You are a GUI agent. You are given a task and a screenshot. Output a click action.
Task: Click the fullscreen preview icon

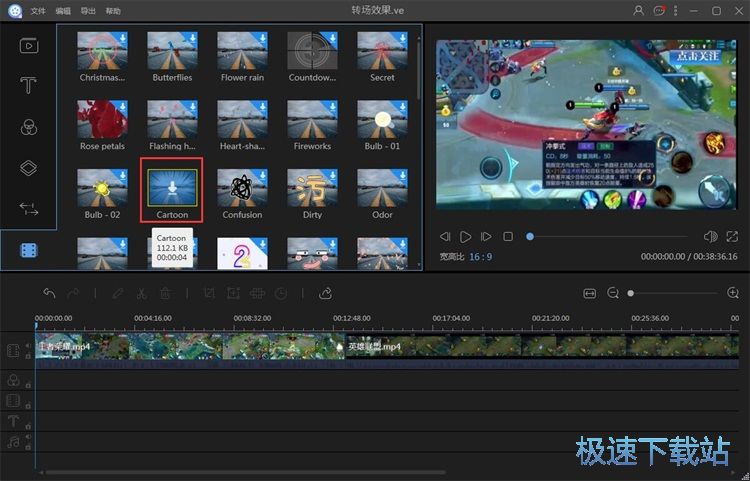pos(732,237)
